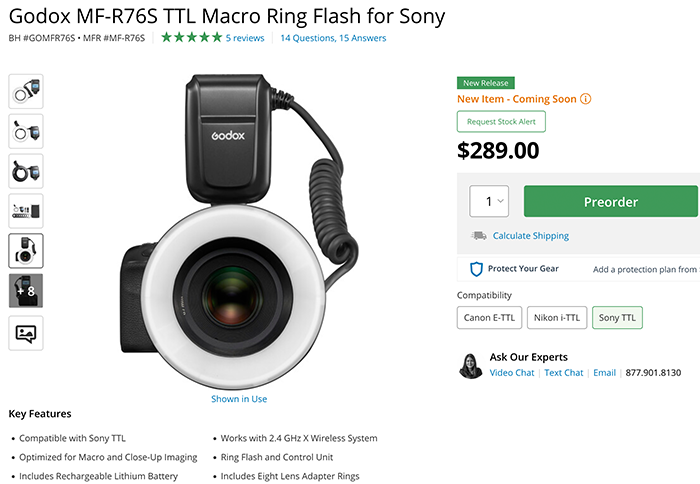Open Calculate Shipping link
Viewport: 700px width, 484px height.
531,236
